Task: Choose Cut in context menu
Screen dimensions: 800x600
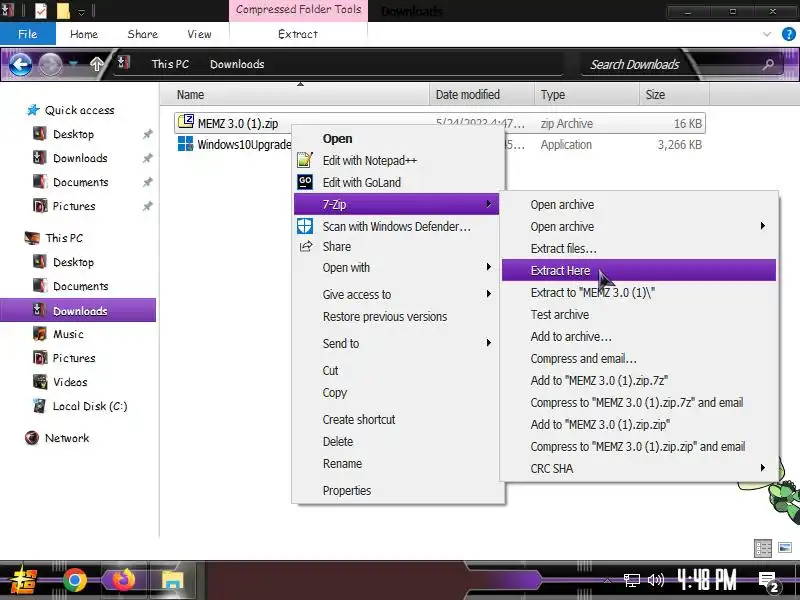Action: tap(330, 371)
